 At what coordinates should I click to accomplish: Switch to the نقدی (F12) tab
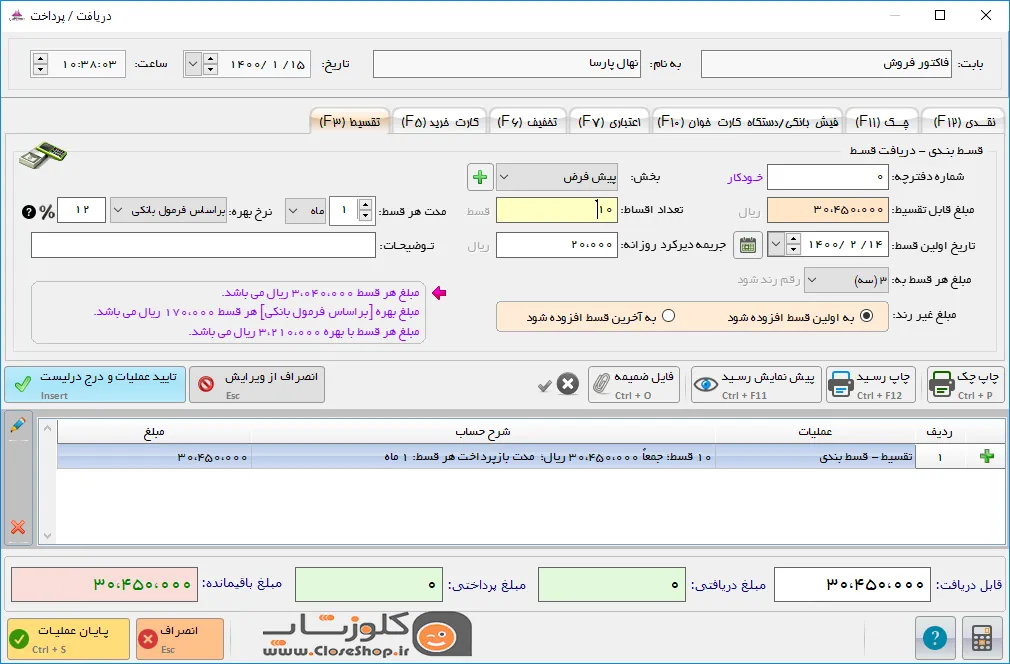[964, 122]
